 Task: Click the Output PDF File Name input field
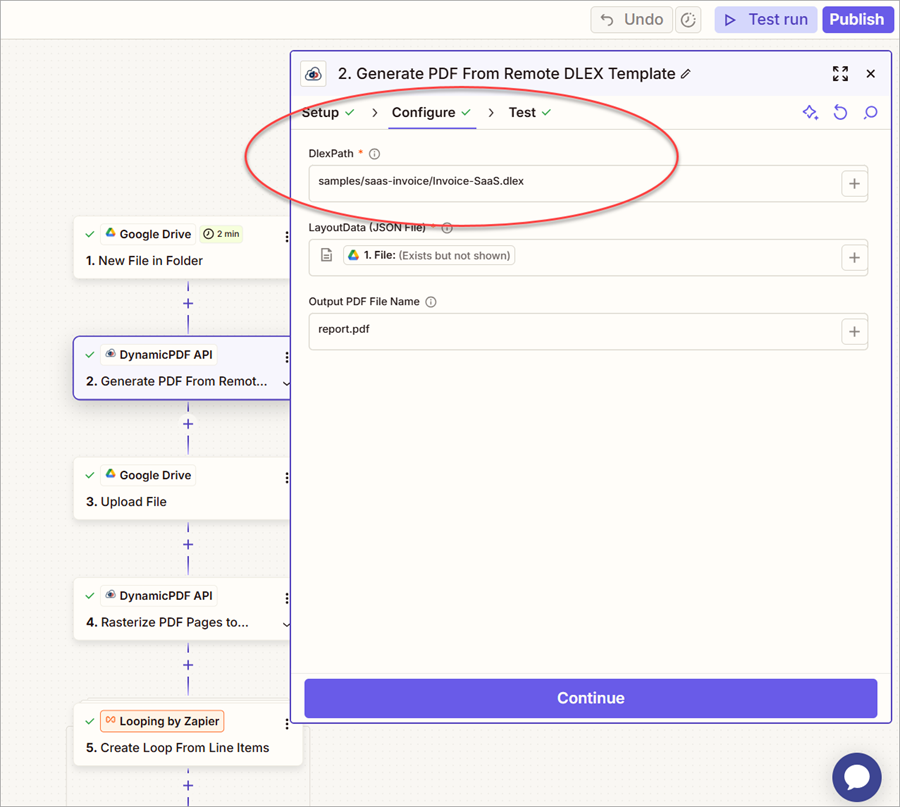click(570, 332)
